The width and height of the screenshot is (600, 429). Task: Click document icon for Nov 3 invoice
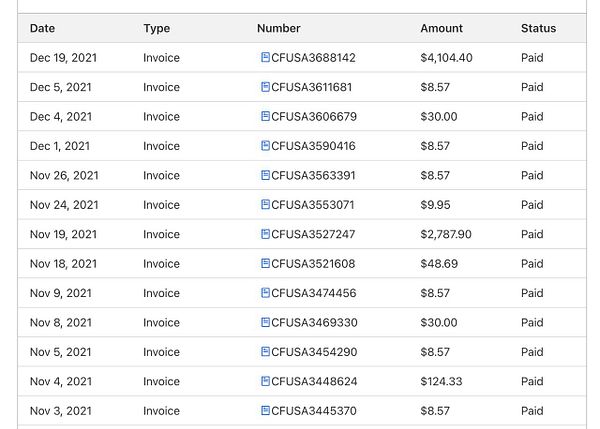click(x=265, y=411)
